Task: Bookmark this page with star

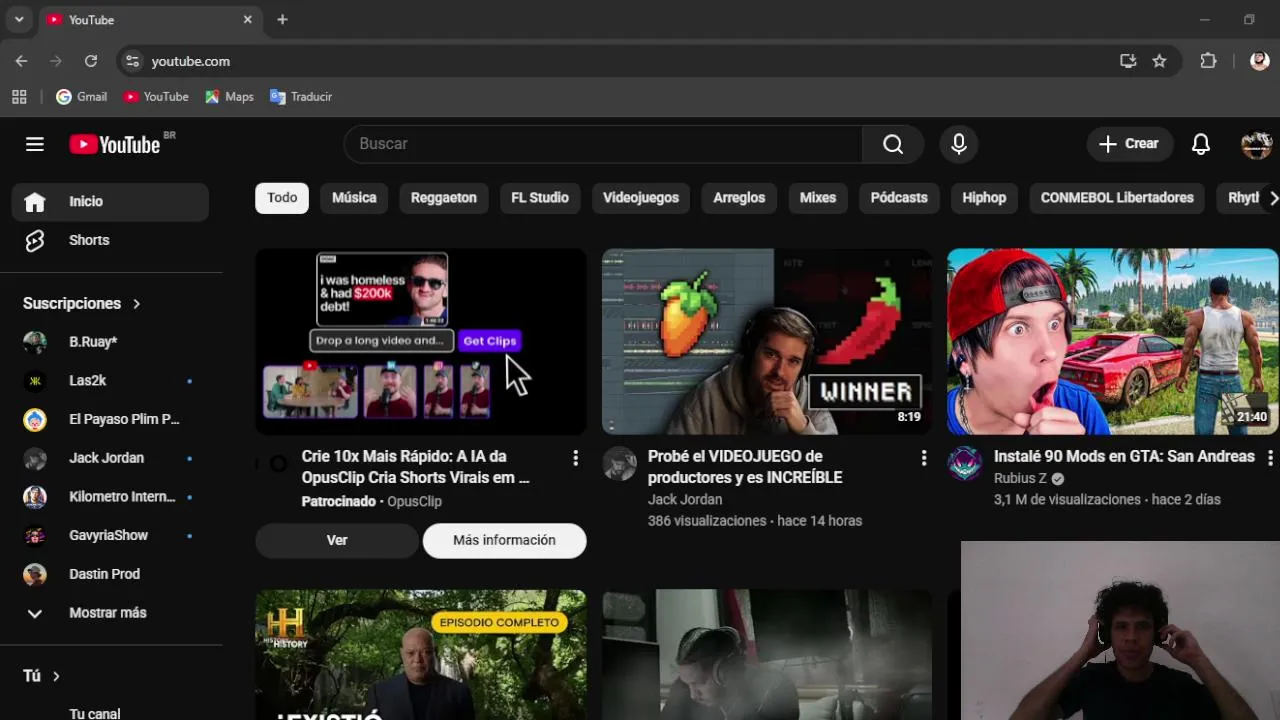Action: (1159, 61)
